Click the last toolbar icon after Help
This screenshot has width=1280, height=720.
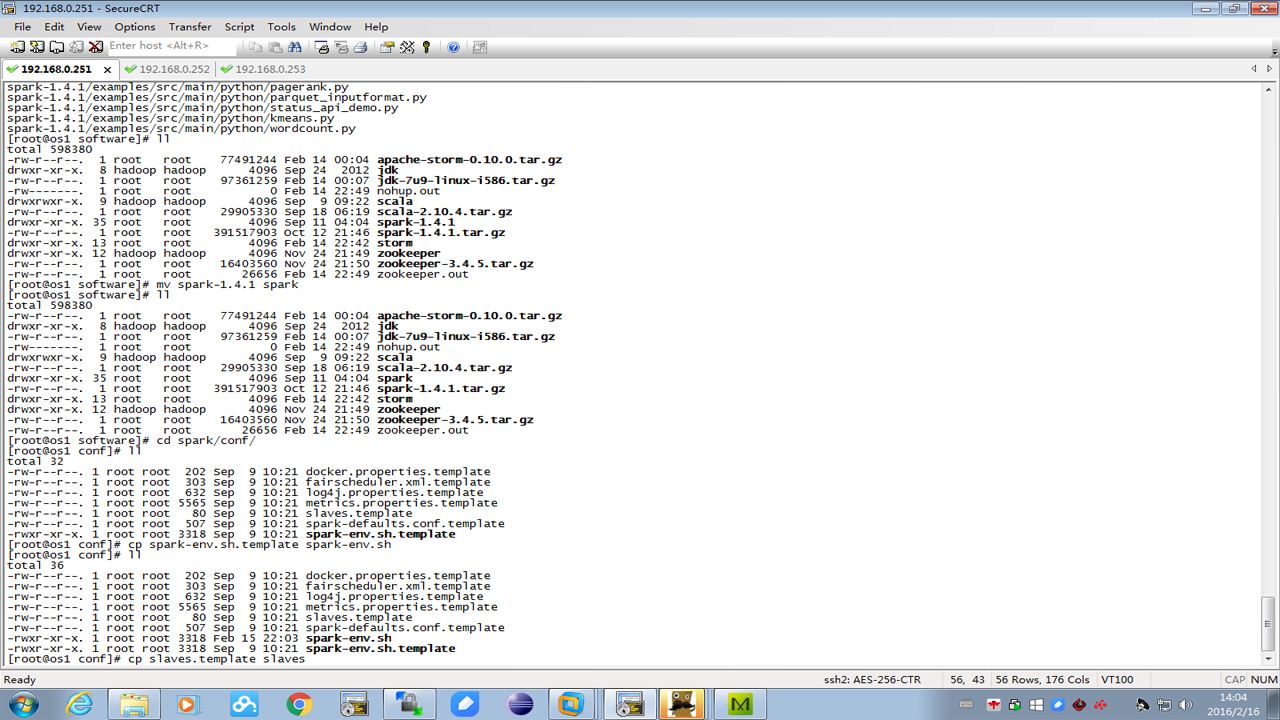[480, 47]
